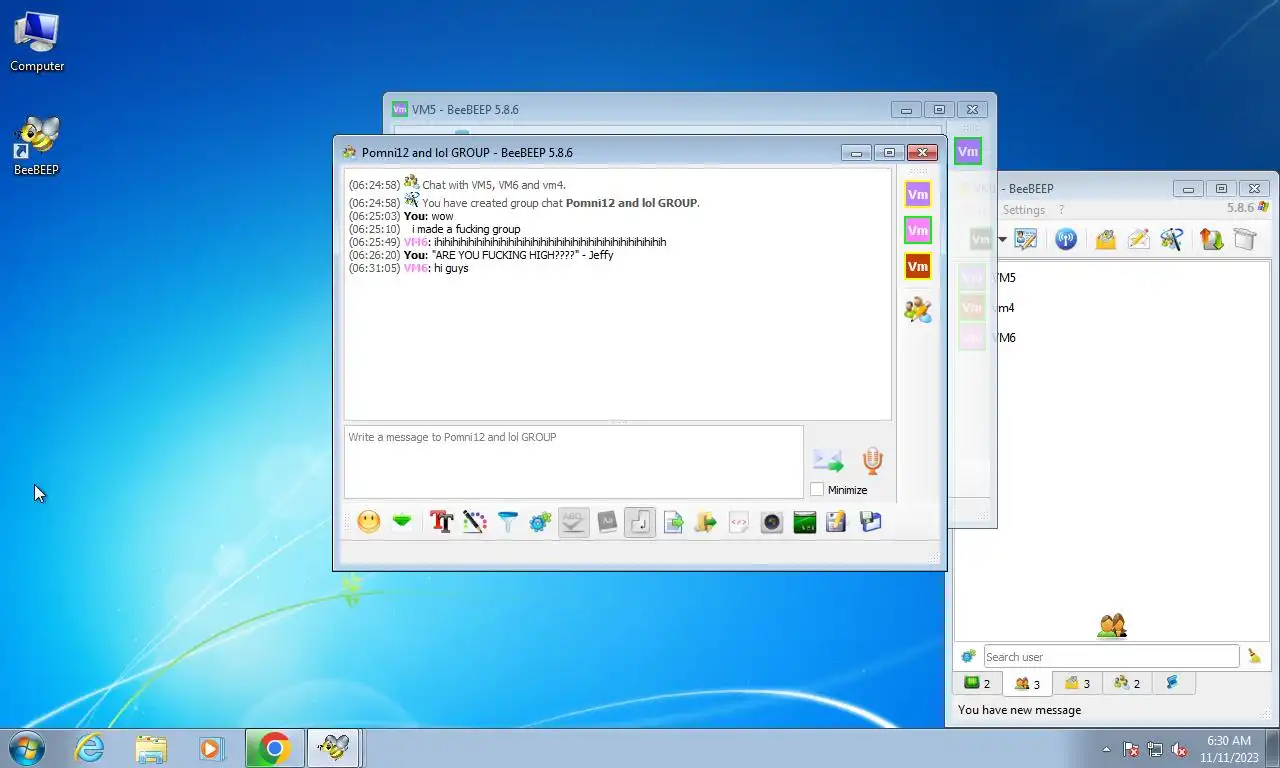Click the muted volume tray icon
1280x768 pixels.
pyautogui.click(x=1179, y=749)
